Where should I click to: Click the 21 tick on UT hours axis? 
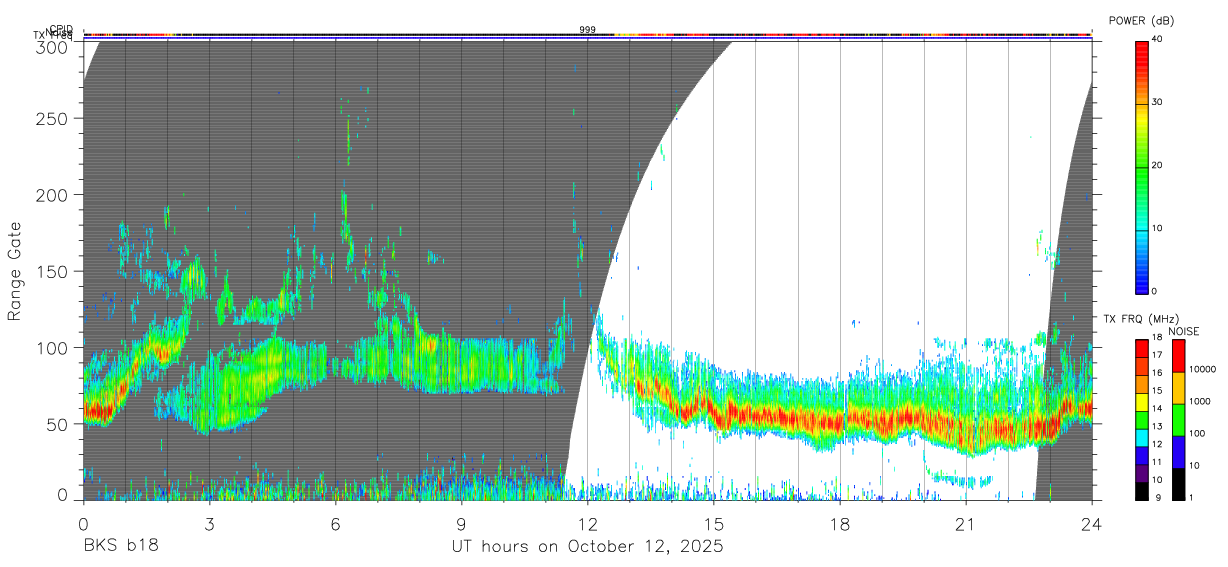(965, 524)
